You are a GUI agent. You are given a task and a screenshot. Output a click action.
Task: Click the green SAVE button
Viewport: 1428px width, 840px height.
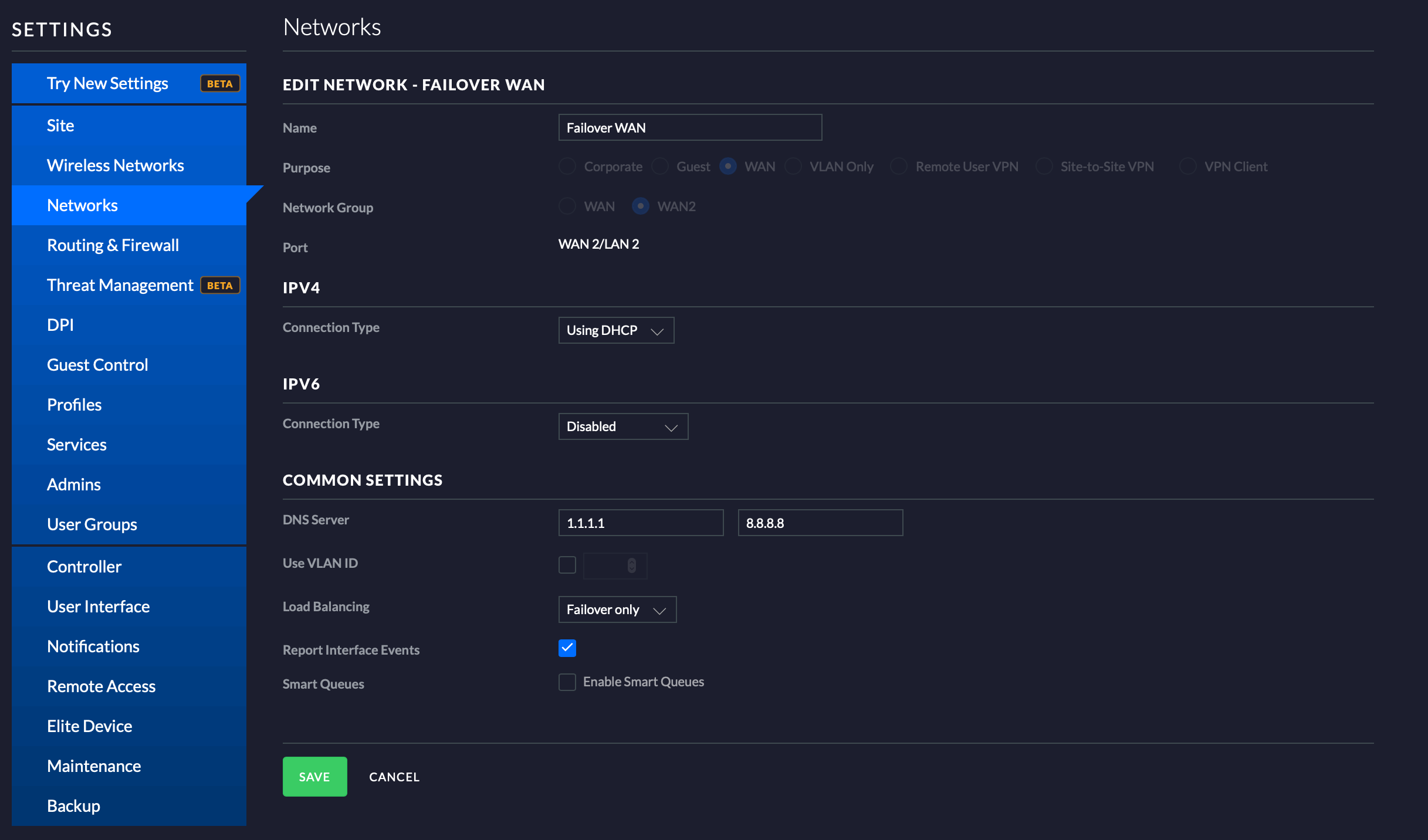(314, 777)
